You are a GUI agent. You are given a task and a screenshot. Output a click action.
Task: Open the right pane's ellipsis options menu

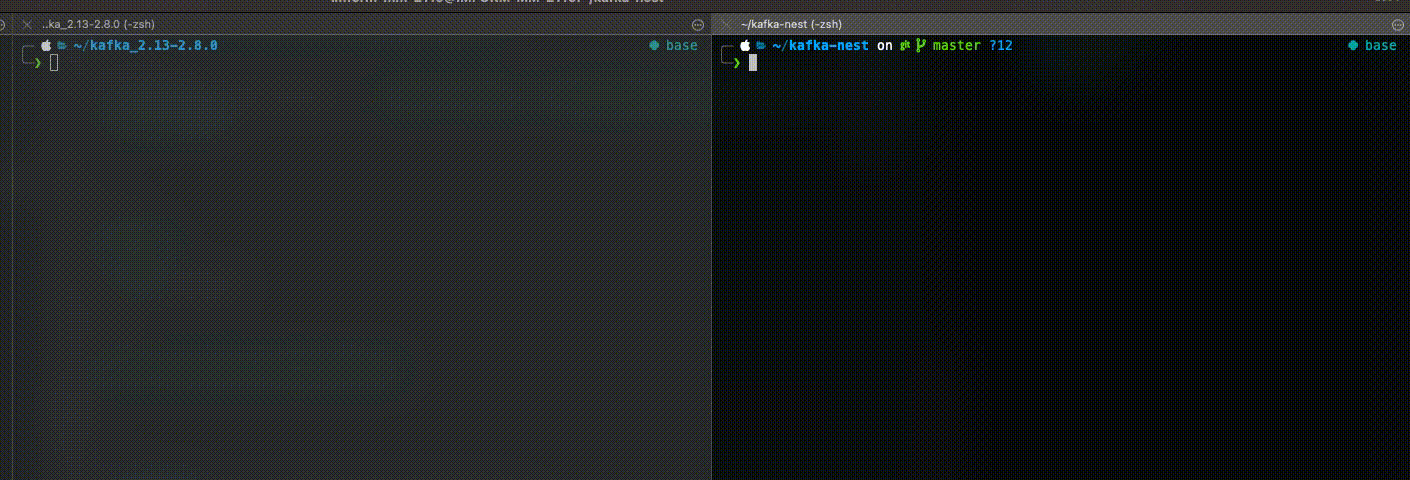1396,24
